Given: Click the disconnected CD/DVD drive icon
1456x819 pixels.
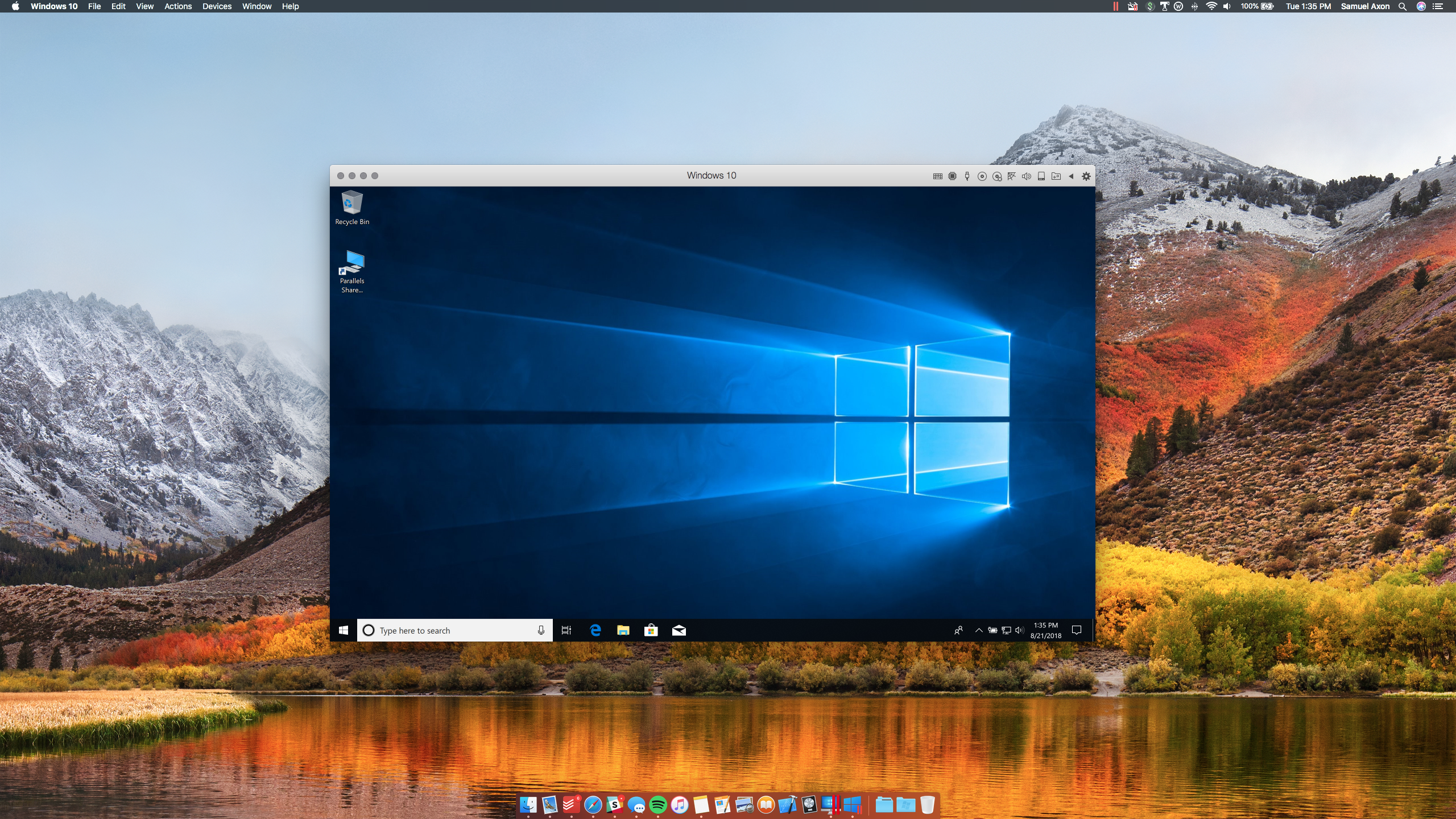Looking at the screenshot, I should (997, 176).
